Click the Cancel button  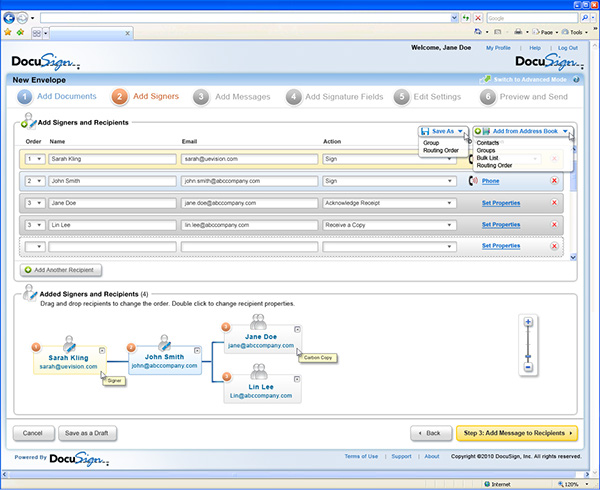[33, 433]
